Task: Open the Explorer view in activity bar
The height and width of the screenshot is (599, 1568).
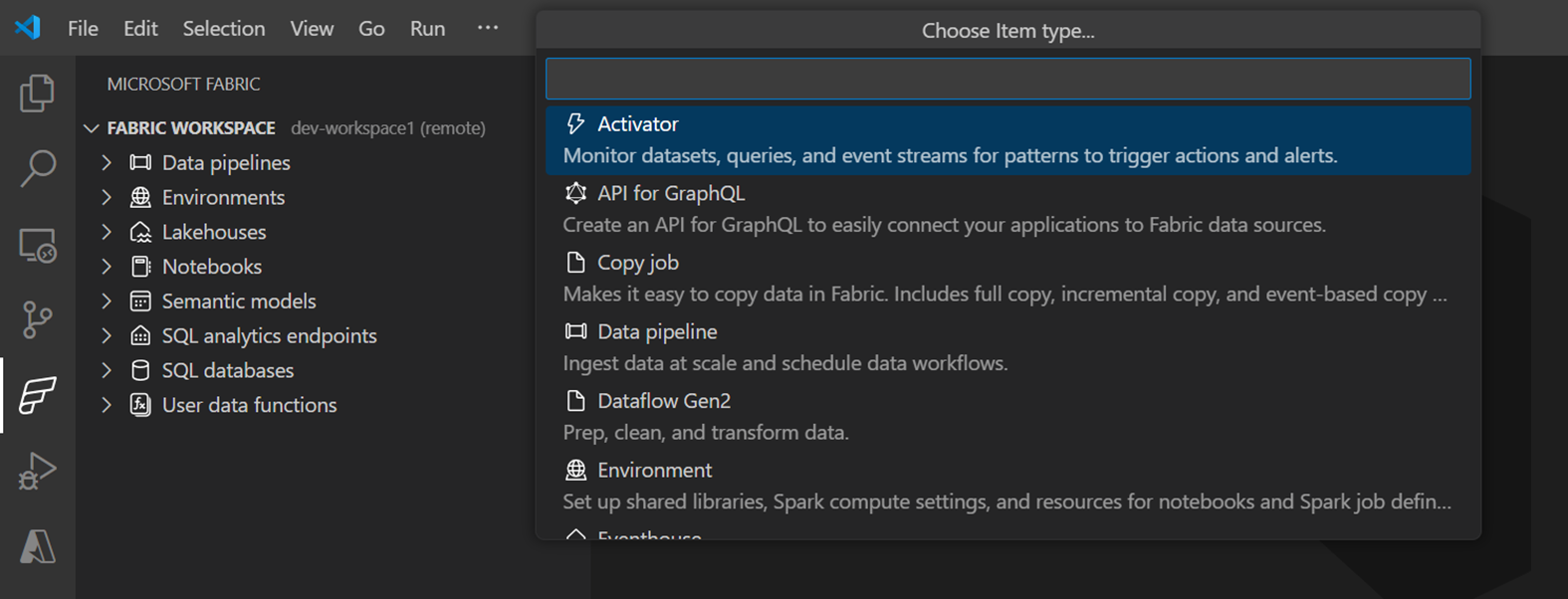Action: [37, 93]
